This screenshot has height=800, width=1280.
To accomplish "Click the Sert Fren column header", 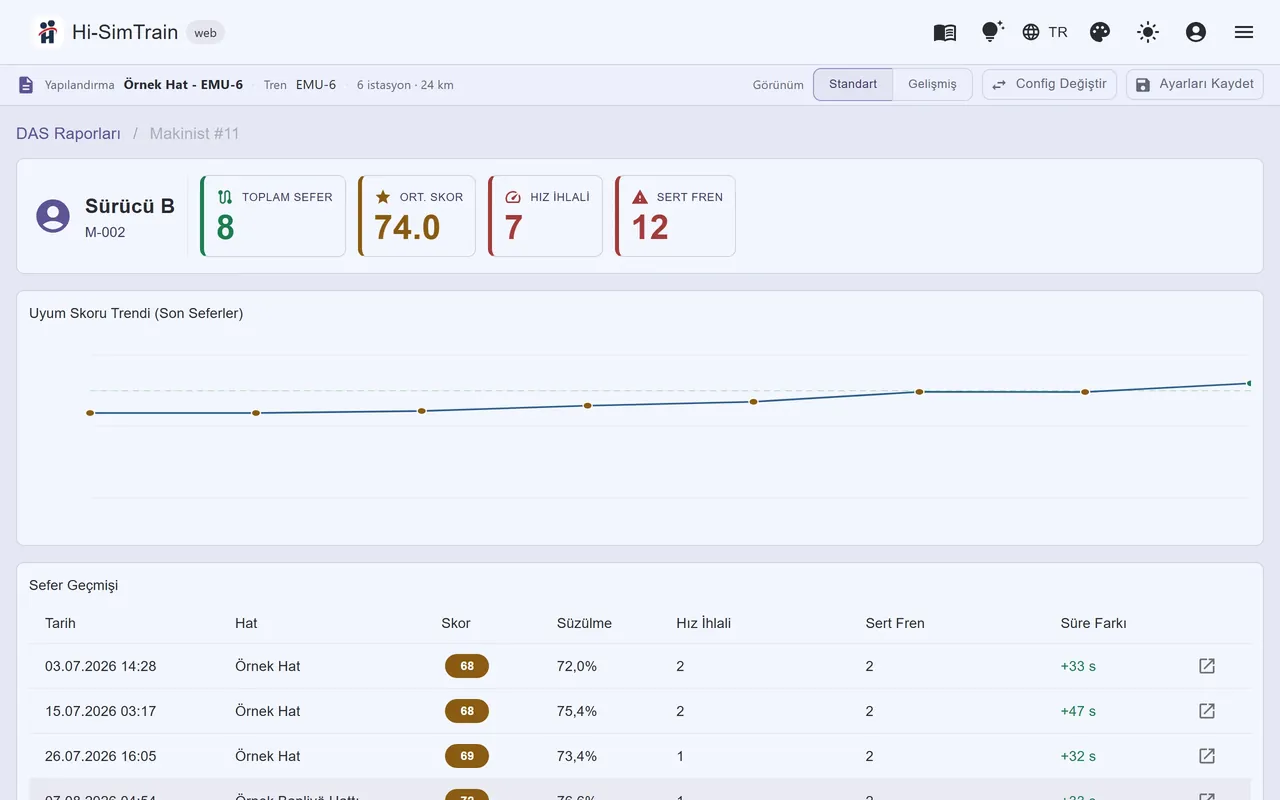I will coord(895,623).
